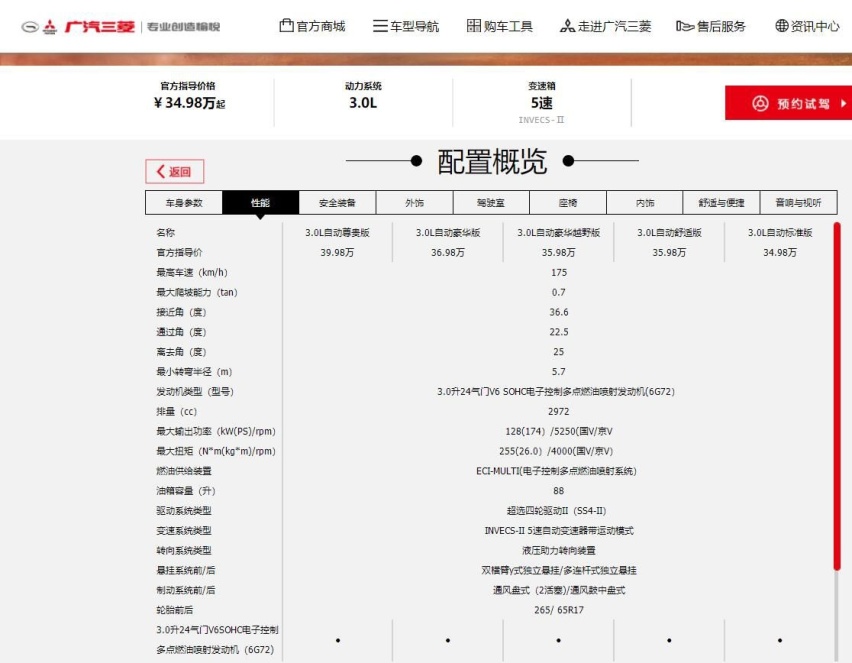This screenshot has height=663, width=852.
Task: Click the 悬挂系统前/后 row label
Action: [x=185, y=570]
